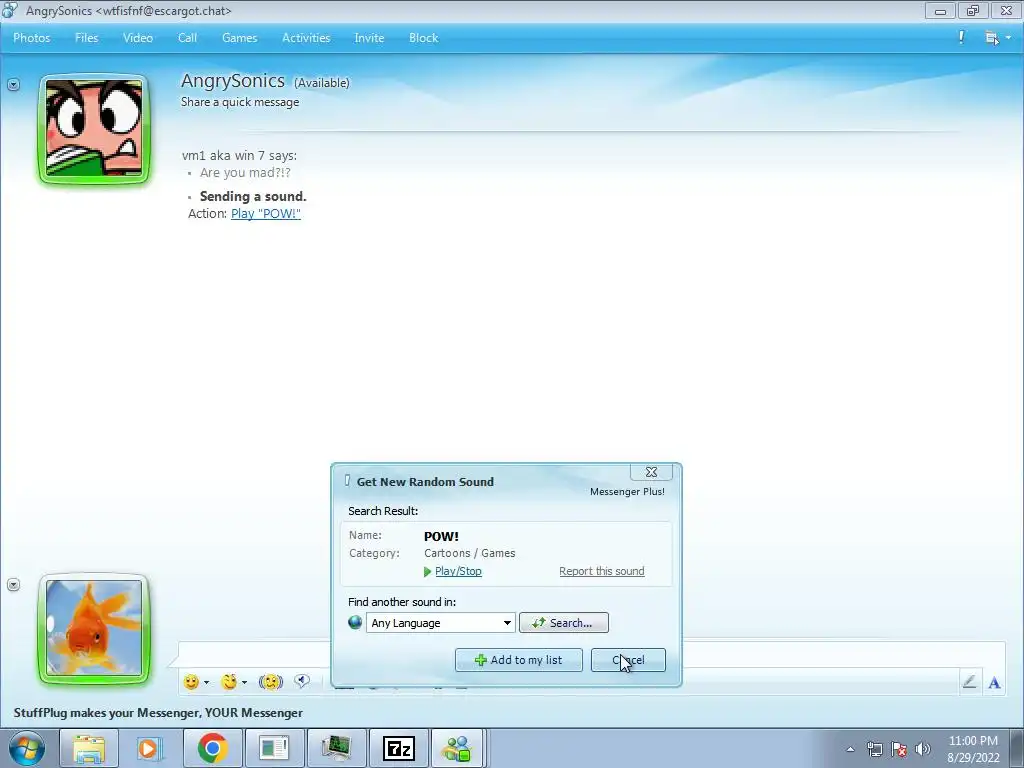Open 7-Zip from the taskbar

(398, 748)
